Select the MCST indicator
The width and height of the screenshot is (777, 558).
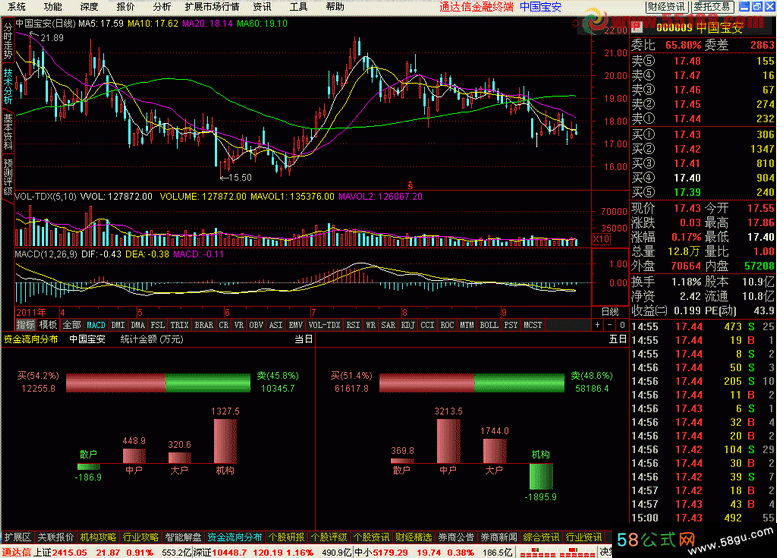click(x=533, y=325)
